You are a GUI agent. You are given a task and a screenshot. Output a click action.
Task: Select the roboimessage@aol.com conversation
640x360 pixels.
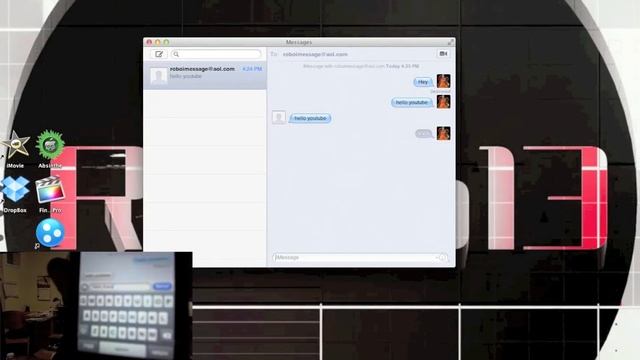coord(205,75)
